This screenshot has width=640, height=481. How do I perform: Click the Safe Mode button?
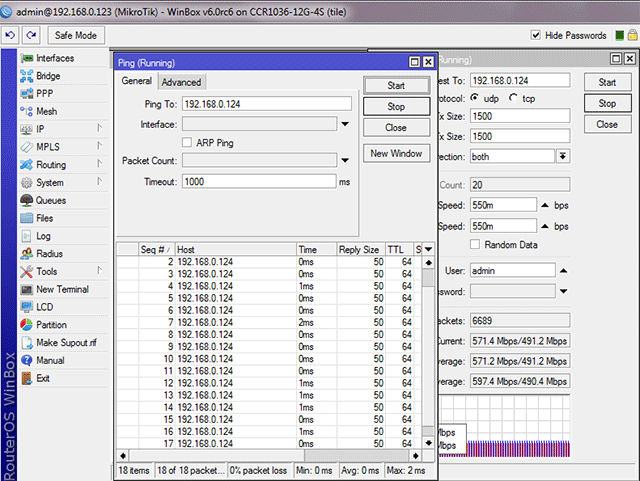click(76, 36)
